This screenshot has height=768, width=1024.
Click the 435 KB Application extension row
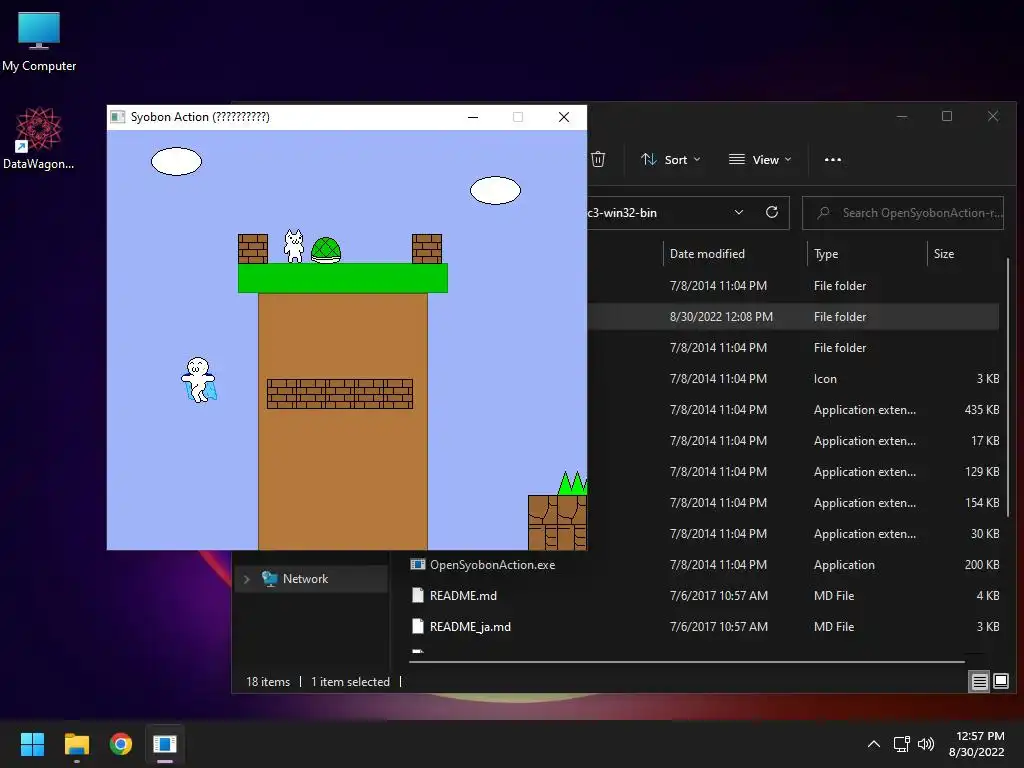pos(793,409)
